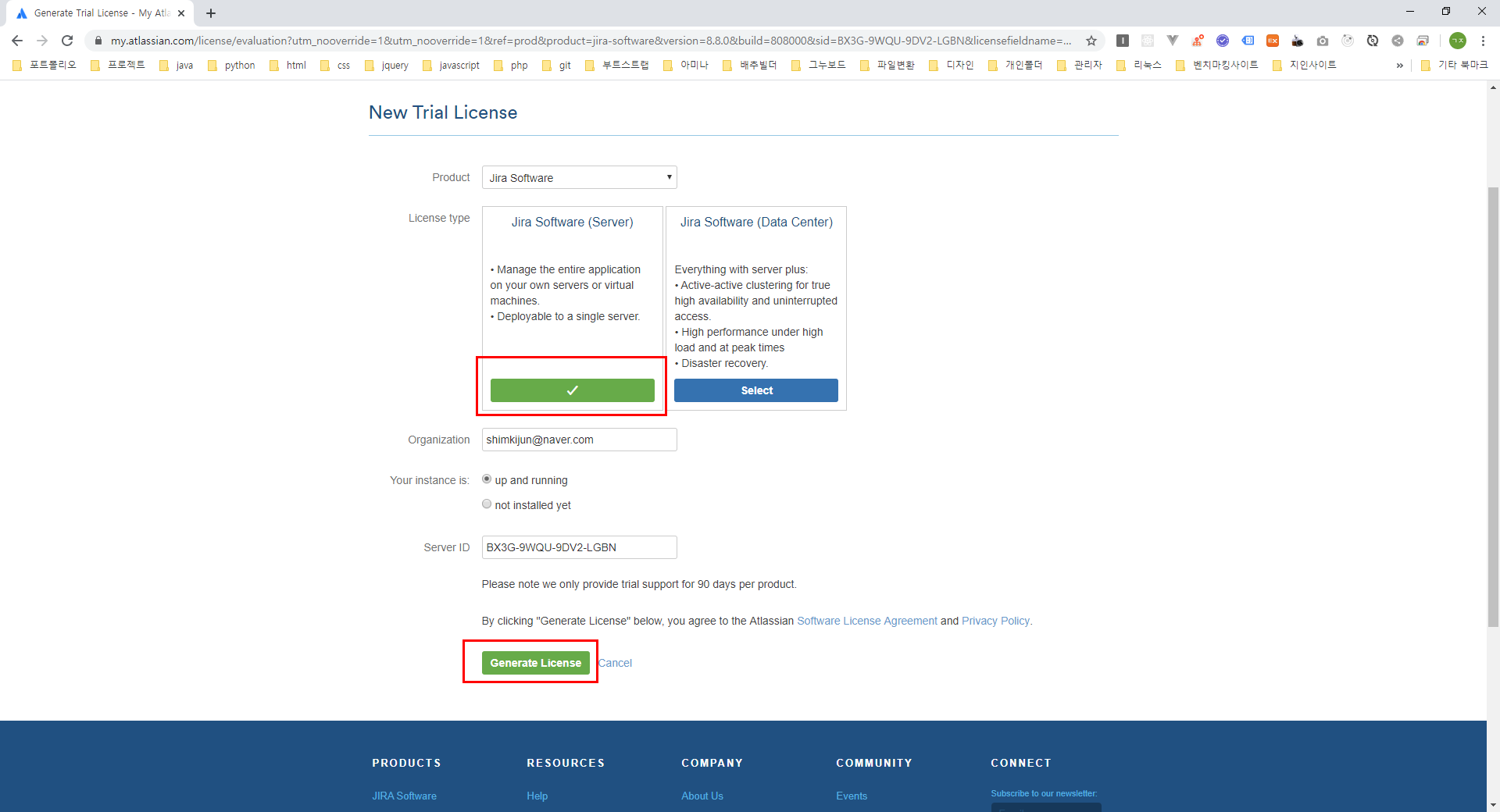The height and width of the screenshot is (812, 1500).
Task: Show the hidden bookmarks overflow chevron
Action: [1399, 65]
